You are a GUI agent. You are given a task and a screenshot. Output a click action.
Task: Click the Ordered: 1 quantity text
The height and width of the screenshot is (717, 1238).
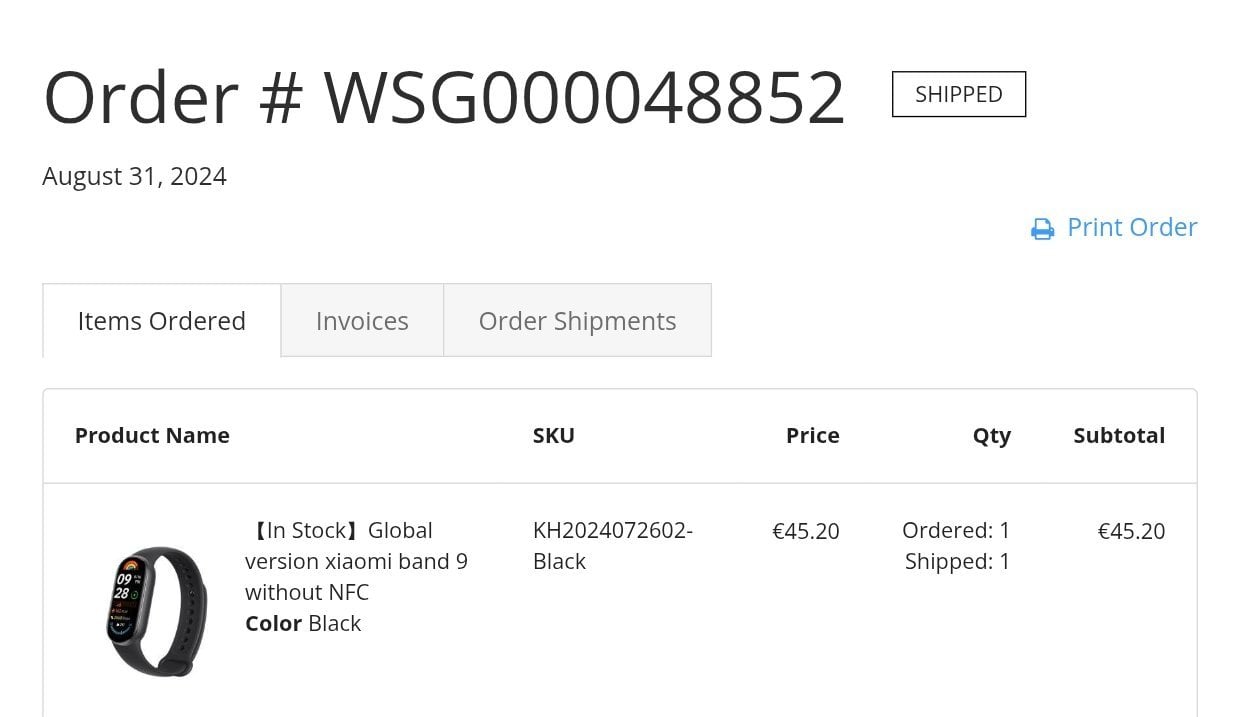pos(956,530)
